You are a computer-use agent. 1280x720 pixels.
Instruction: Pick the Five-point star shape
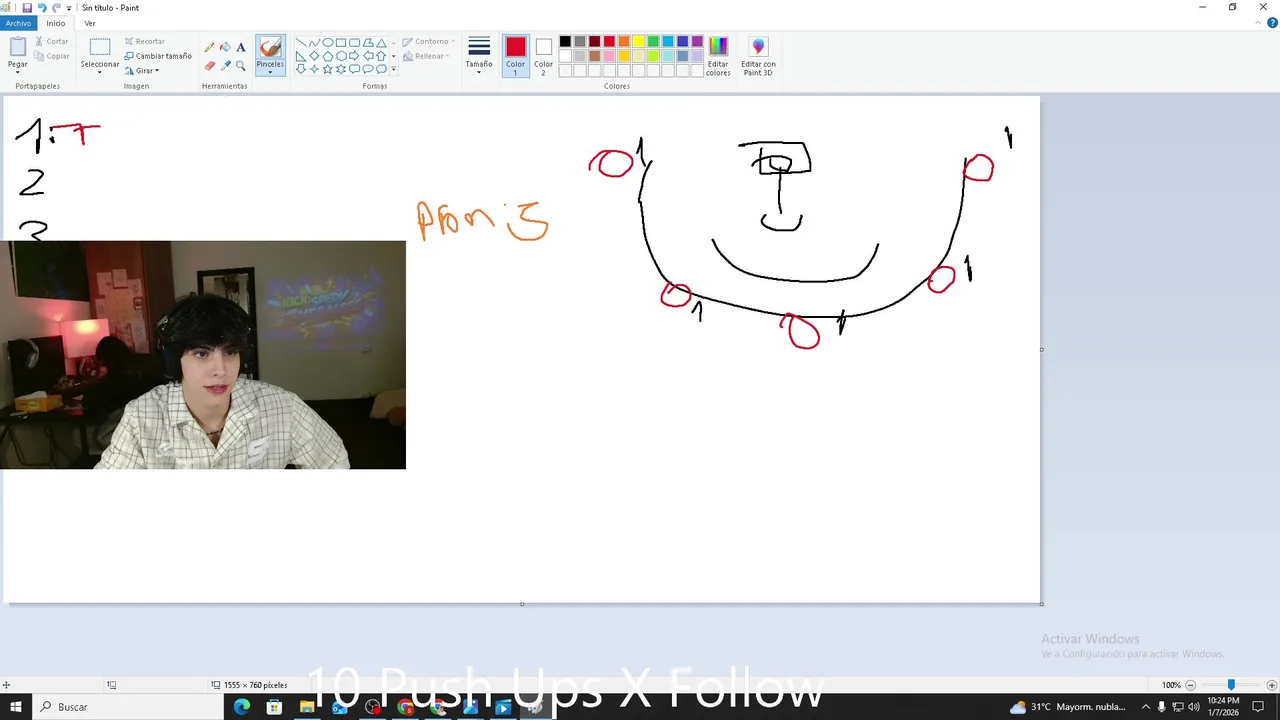pos(328,69)
